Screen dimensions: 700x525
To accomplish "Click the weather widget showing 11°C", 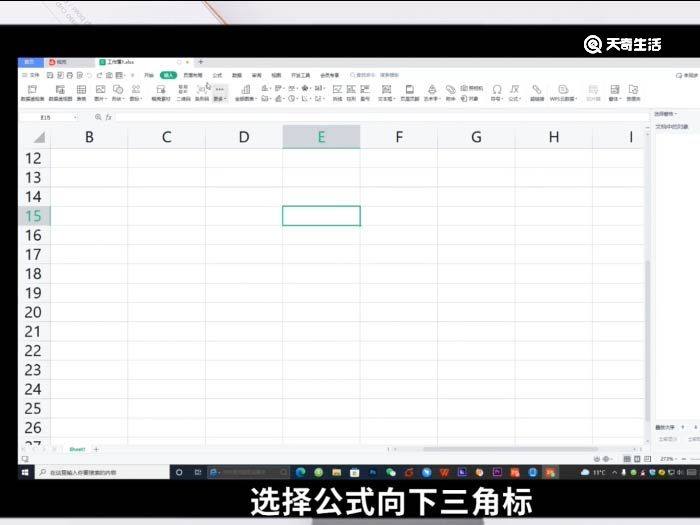I will pyautogui.click(x=593, y=472).
